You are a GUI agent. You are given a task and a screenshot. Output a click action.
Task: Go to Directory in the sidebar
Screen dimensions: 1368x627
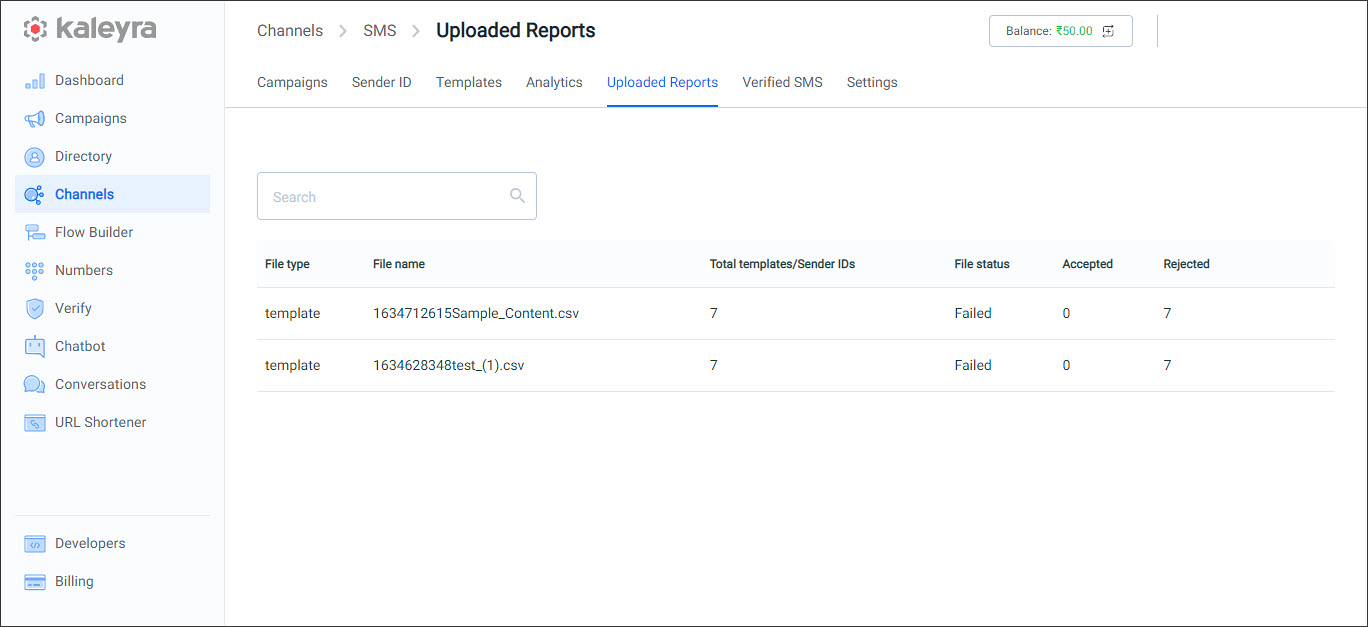112,156
